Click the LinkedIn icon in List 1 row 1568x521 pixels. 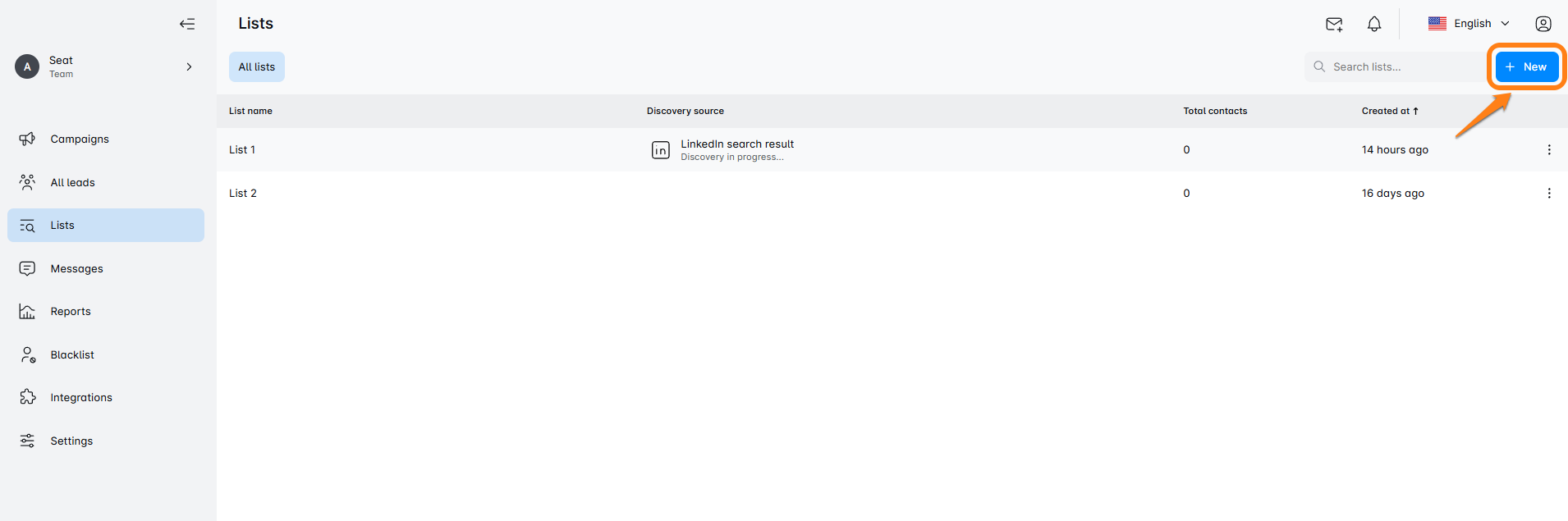(x=660, y=150)
